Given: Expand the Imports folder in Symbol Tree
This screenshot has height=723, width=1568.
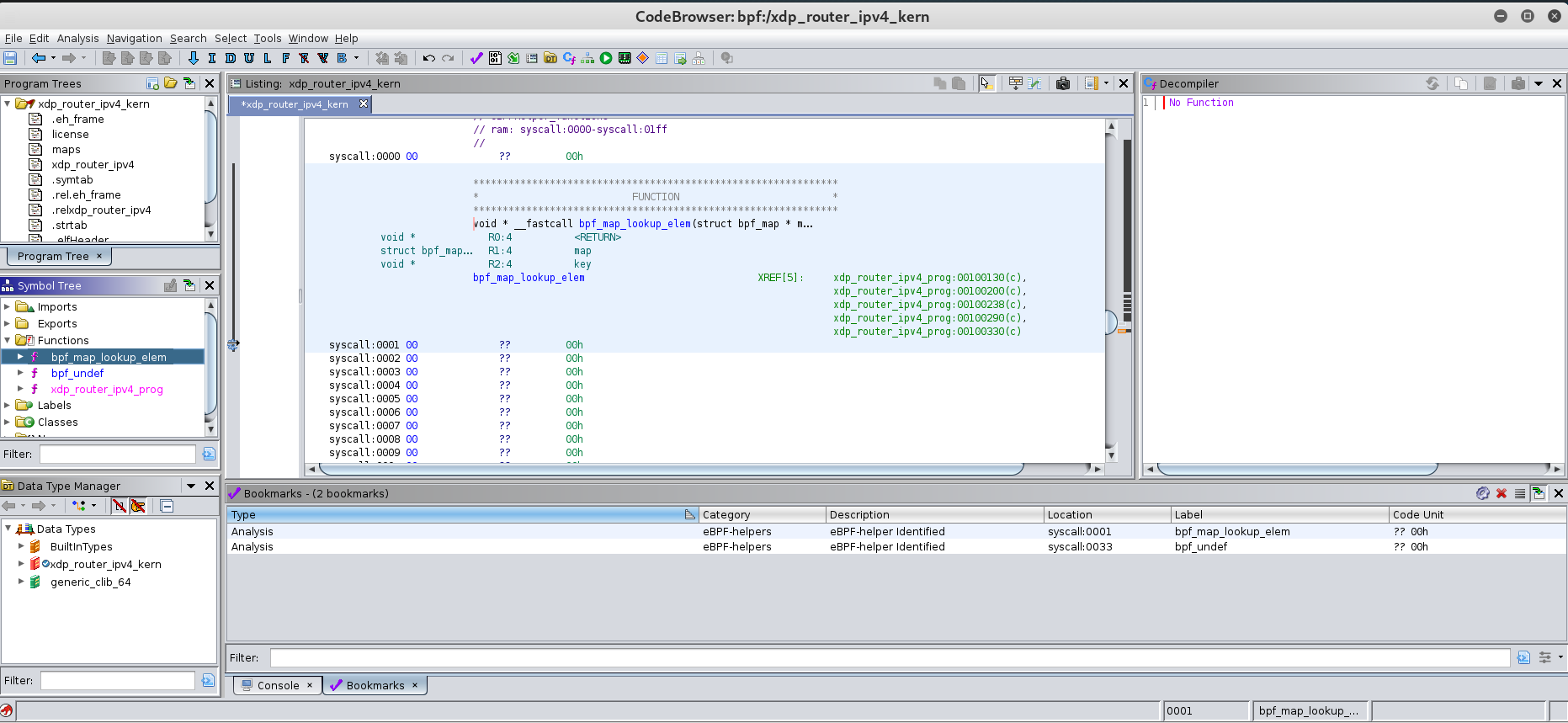Looking at the screenshot, I should [8, 307].
